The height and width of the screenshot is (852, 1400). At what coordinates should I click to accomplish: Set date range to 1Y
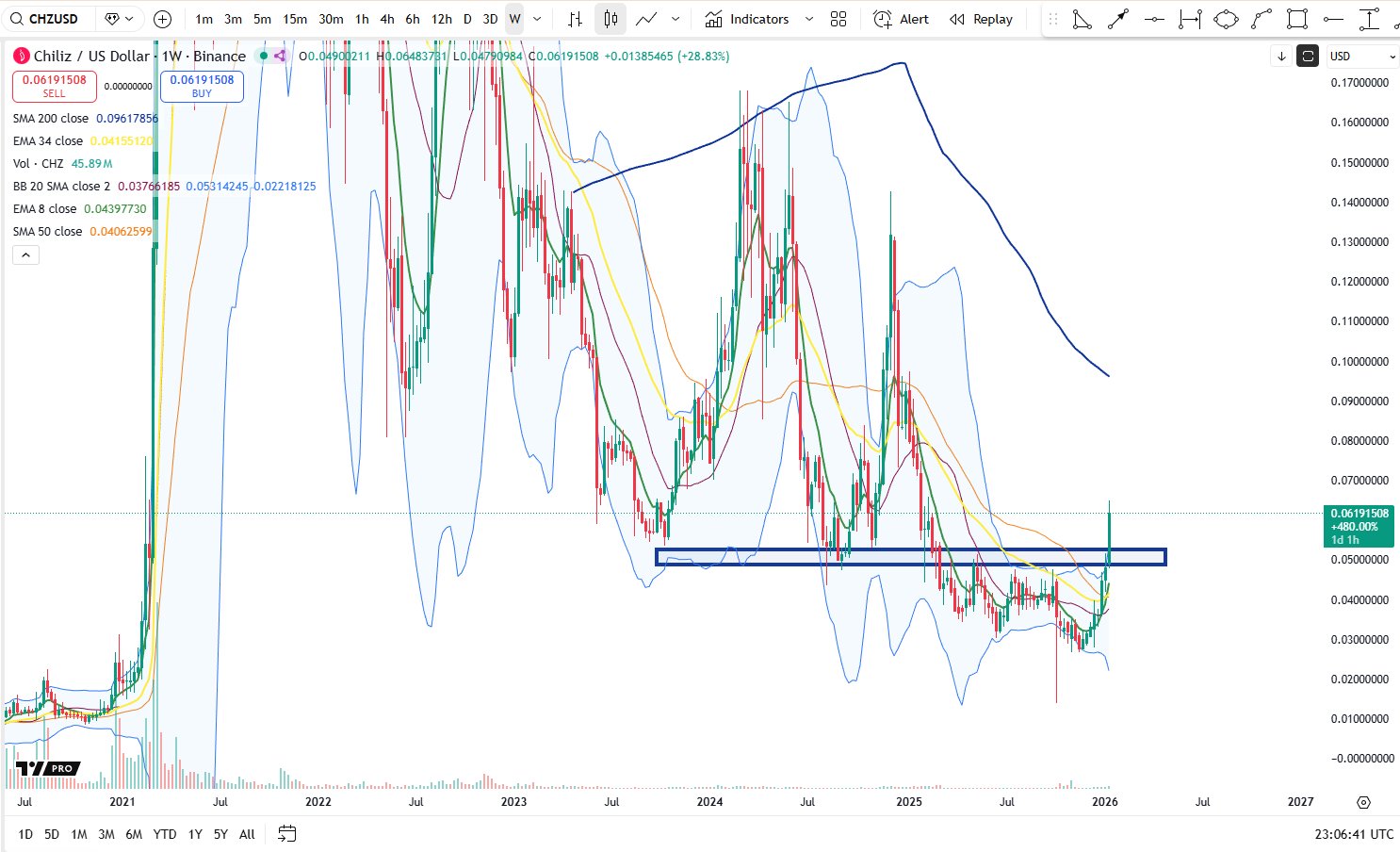click(x=195, y=834)
